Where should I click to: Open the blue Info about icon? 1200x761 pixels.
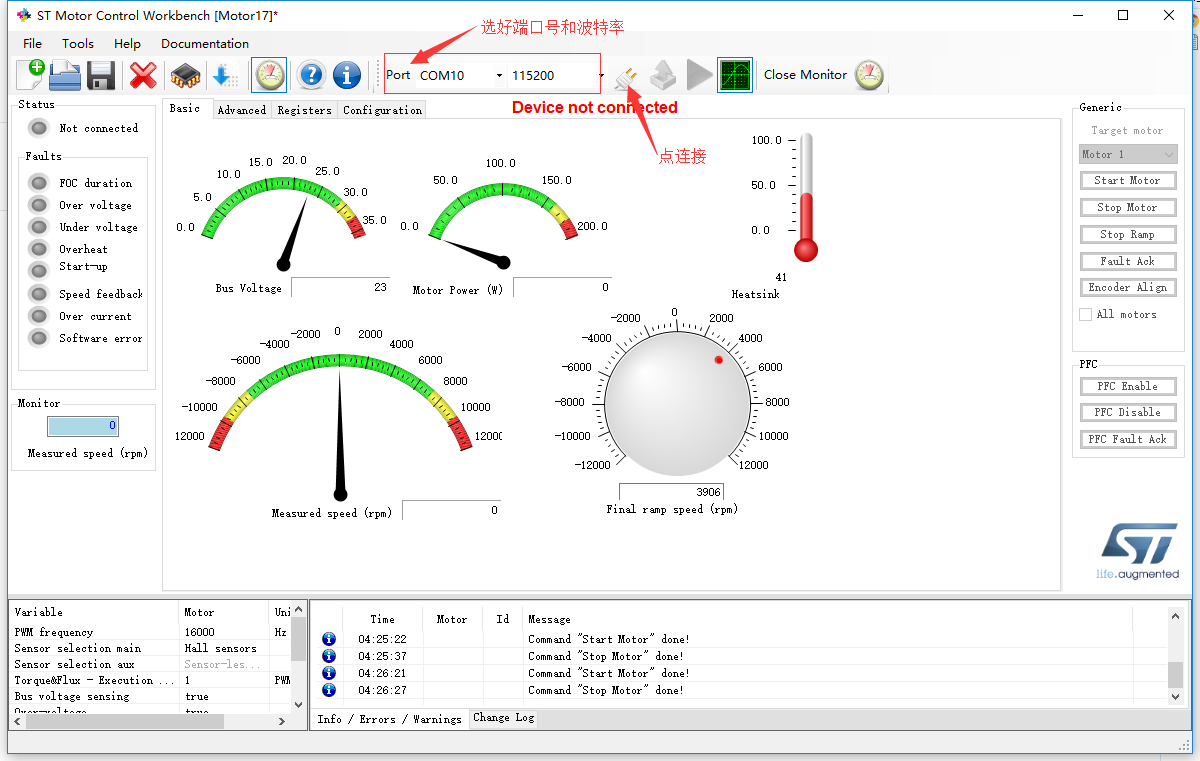pyautogui.click(x=346, y=74)
